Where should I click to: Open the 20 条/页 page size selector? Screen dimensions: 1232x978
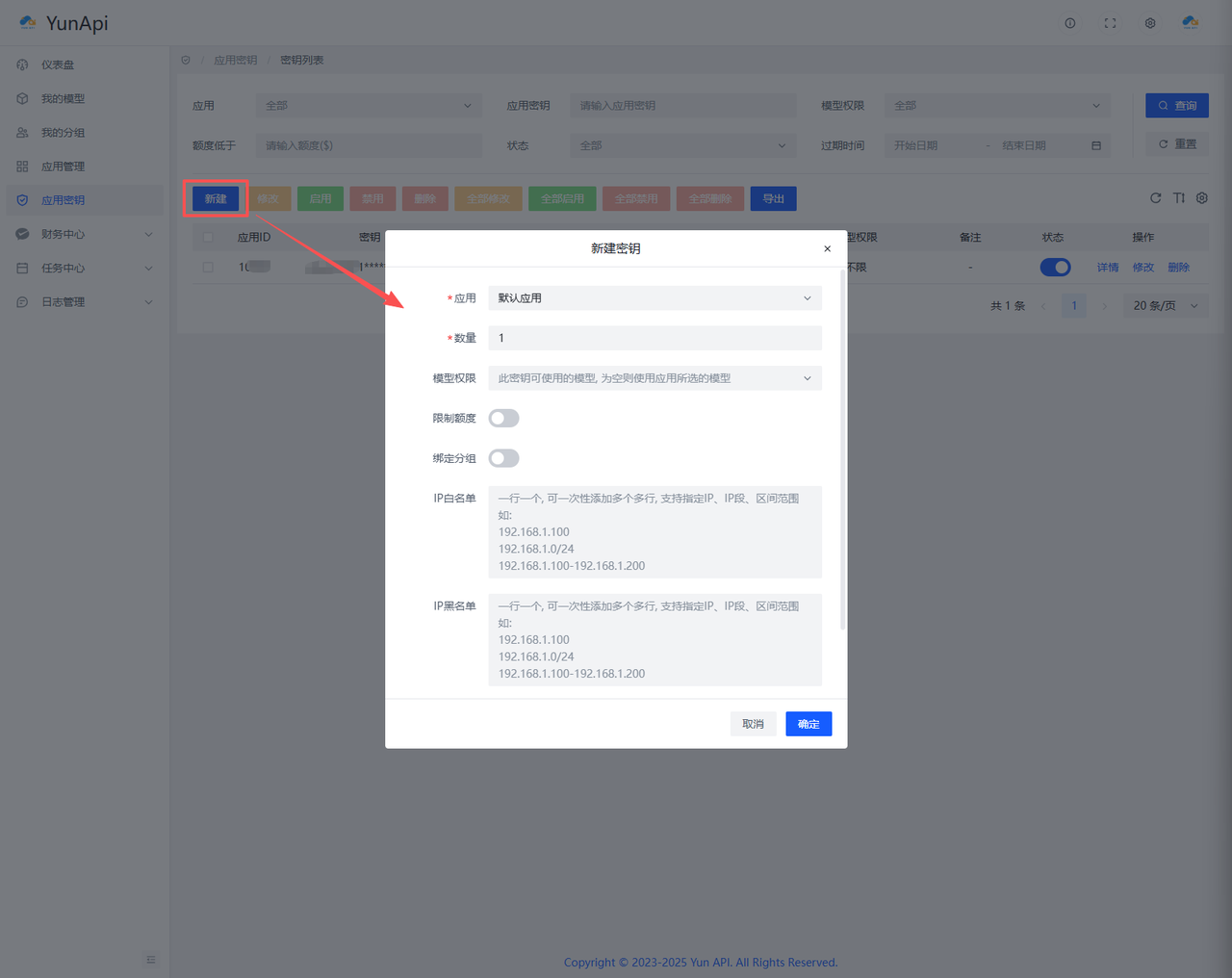pyautogui.click(x=1165, y=306)
